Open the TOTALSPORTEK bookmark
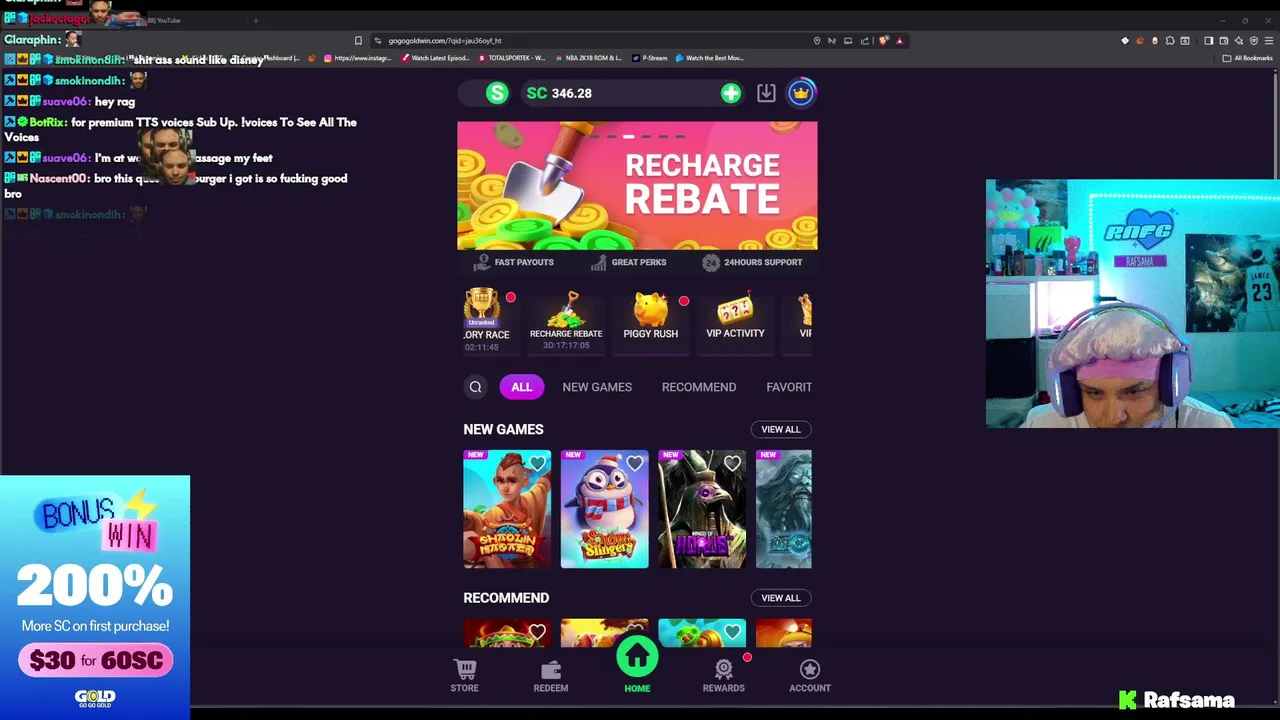This screenshot has height=720, width=1280. click(511, 58)
